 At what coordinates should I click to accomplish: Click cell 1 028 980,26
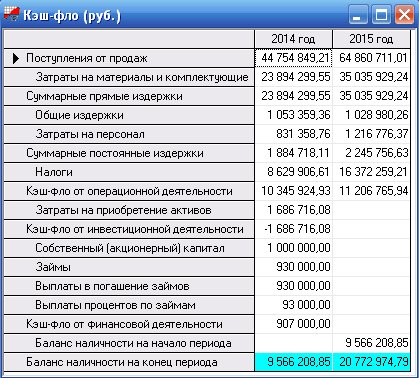pyautogui.click(x=371, y=115)
